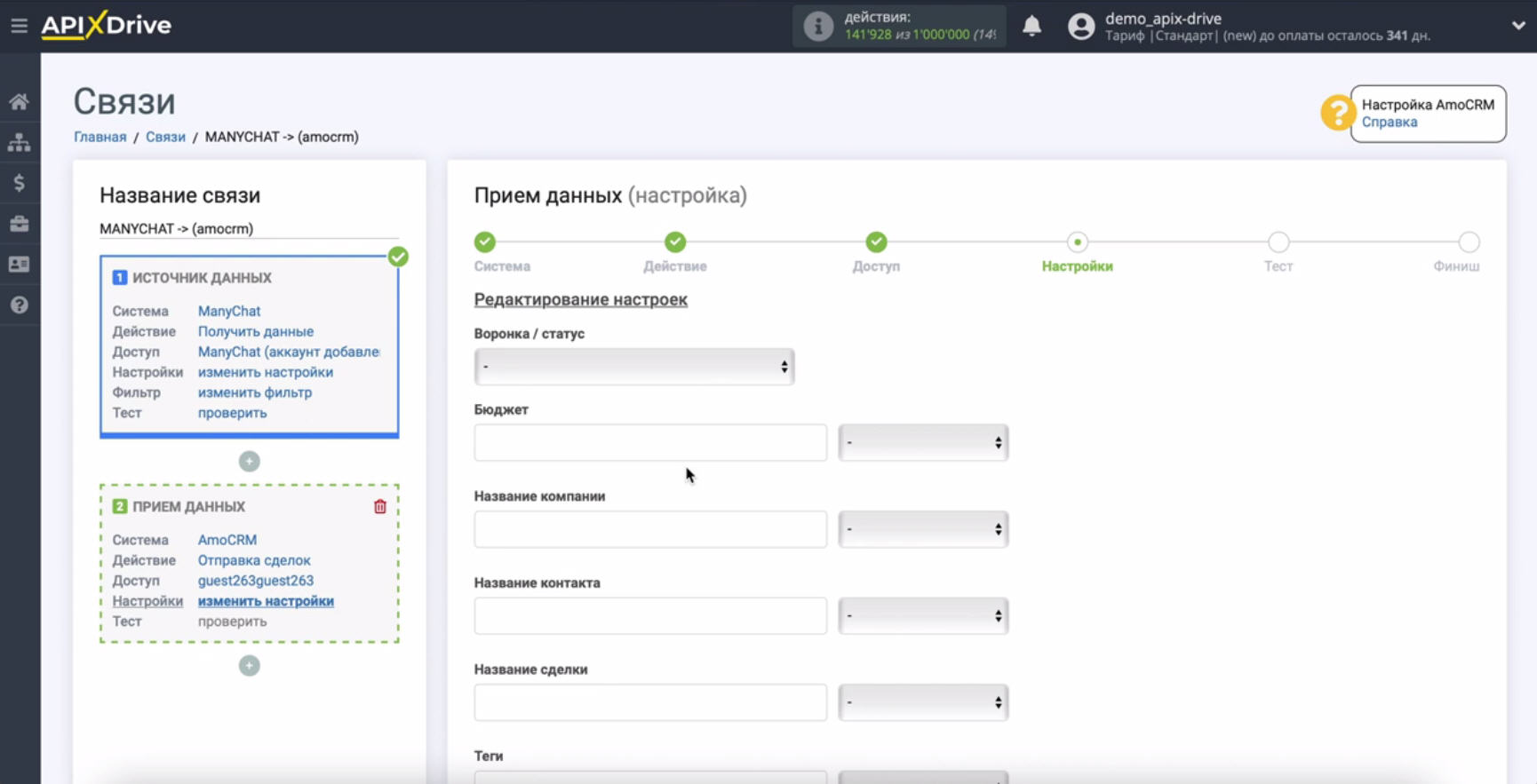Open the ManyChat system link

[x=229, y=311]
